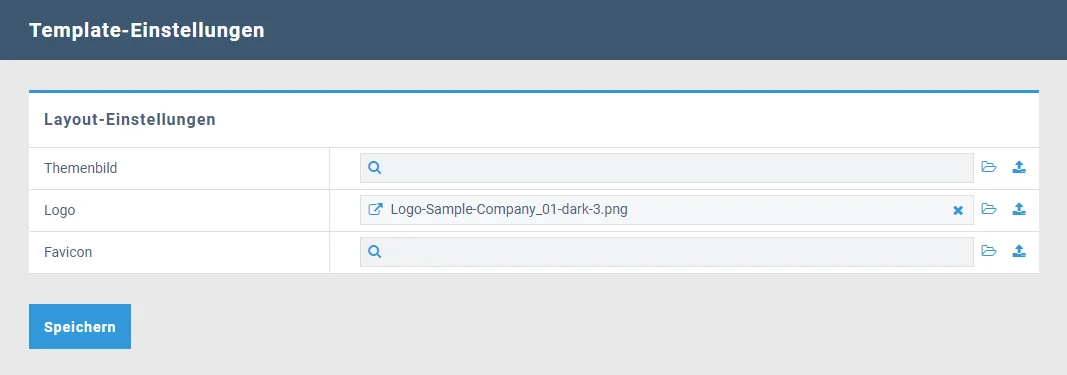Click the Template-Einstellungen page title

point(147,31)
